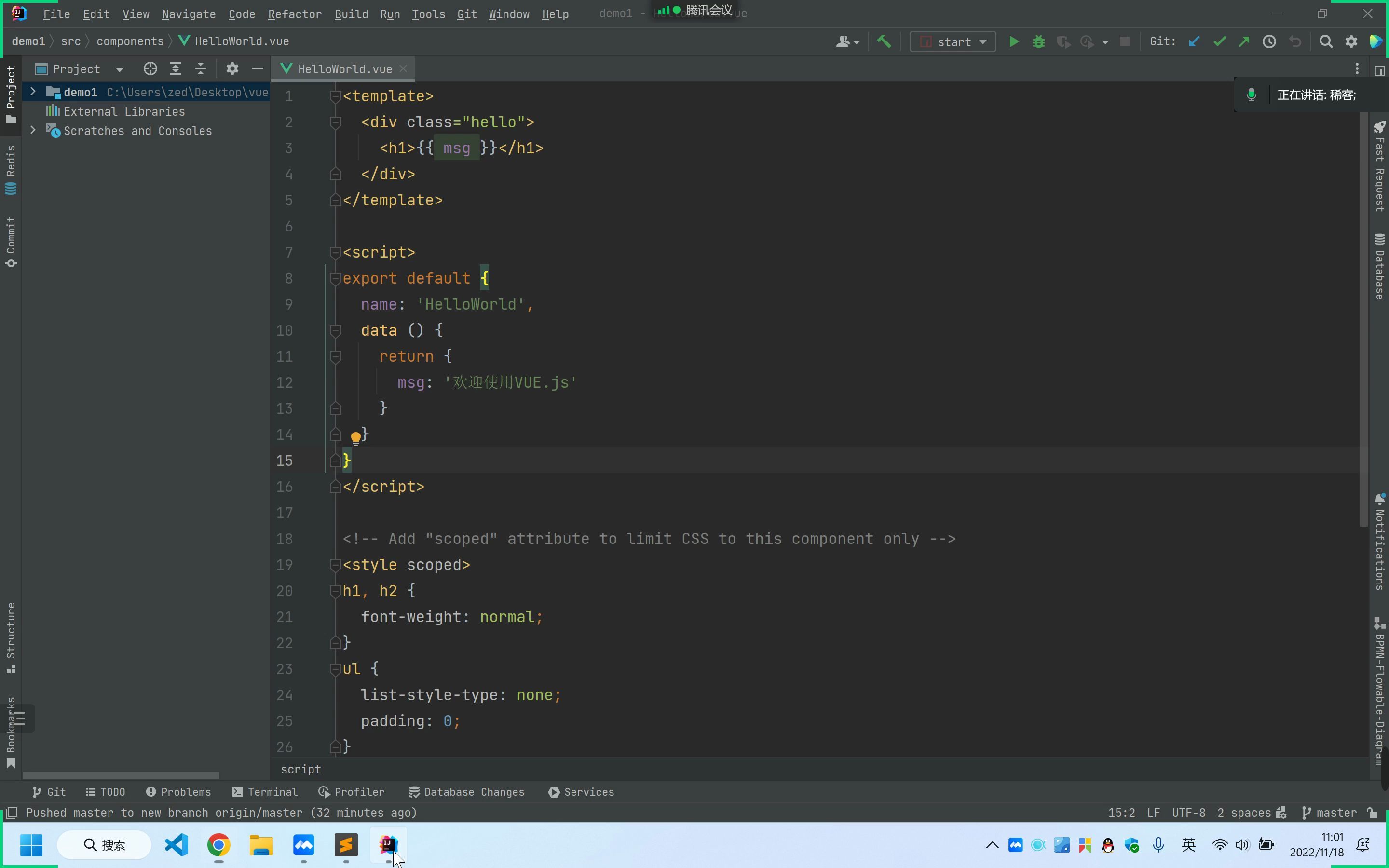
Task: Run the start configuration with the play icon
Action: tap(1014, 42)
